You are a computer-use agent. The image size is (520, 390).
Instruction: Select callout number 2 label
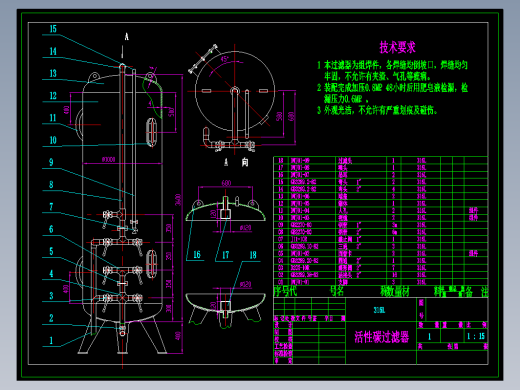(51, 318)
